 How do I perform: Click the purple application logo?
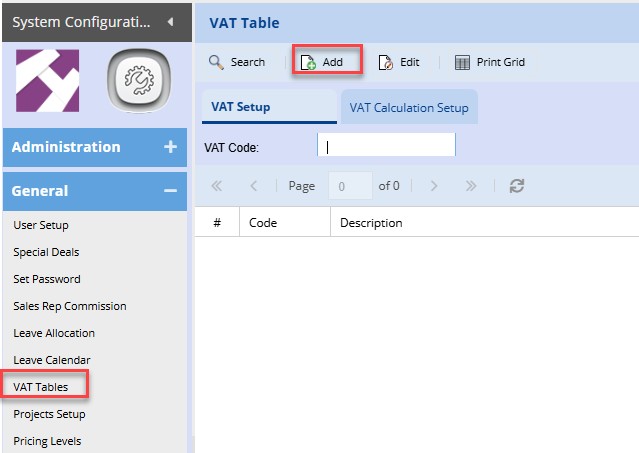pos(48,82)
